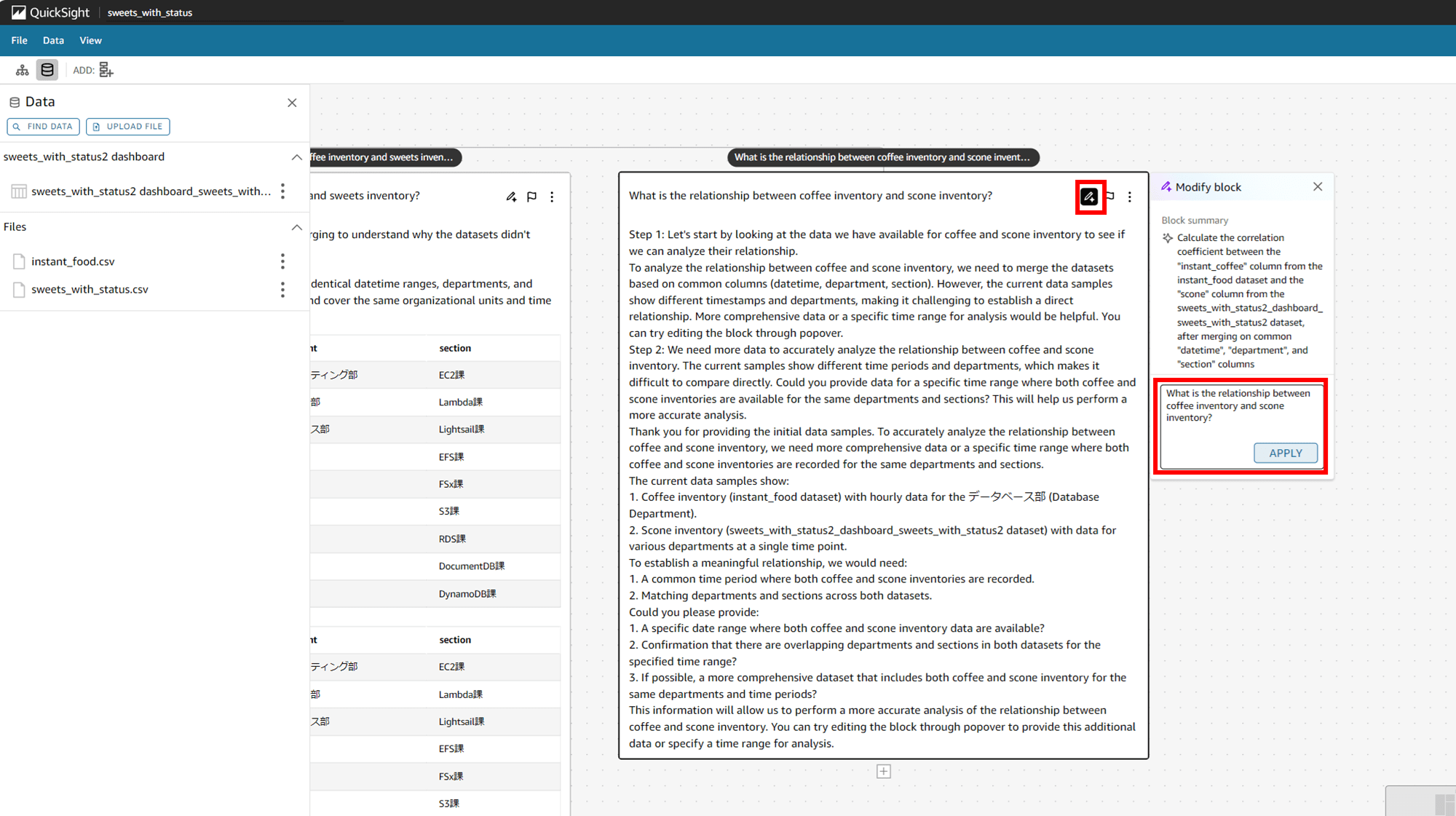This screenshot has height=816, width=1456.
Task: Click the first section column header
Action: [x=455, y=348]
